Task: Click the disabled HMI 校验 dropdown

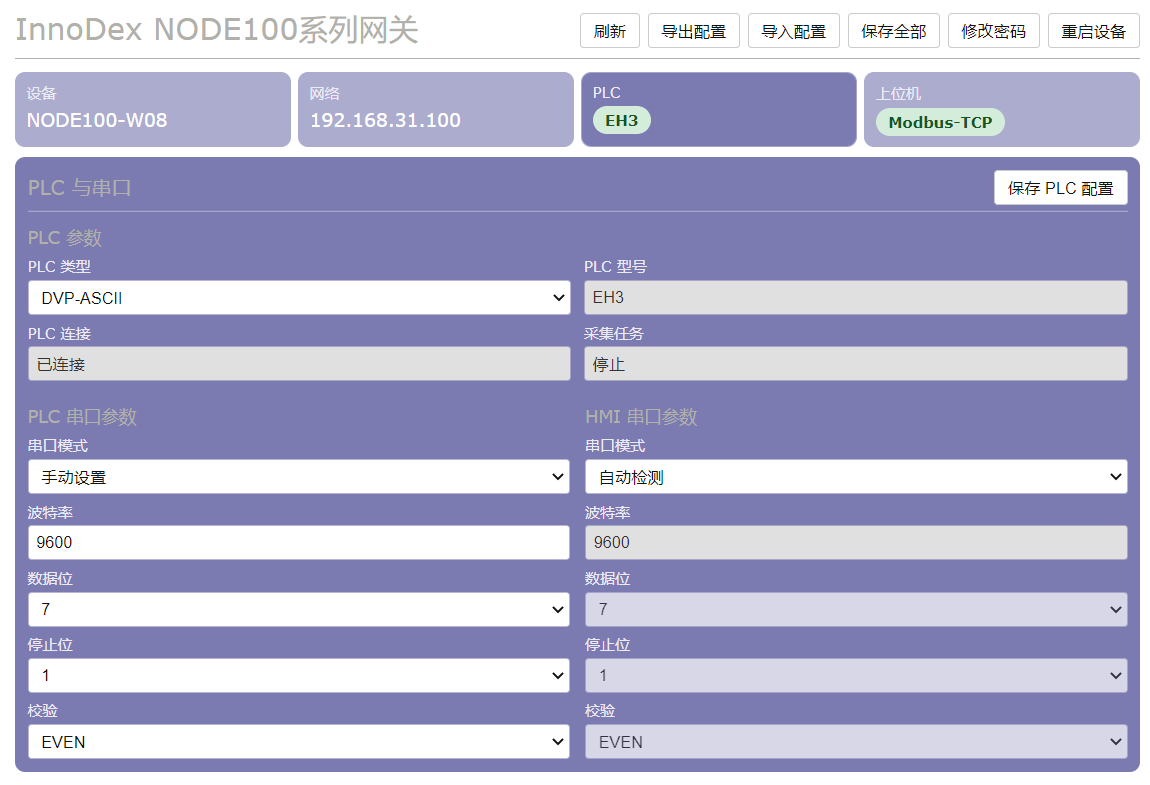Action: (856, 742)
